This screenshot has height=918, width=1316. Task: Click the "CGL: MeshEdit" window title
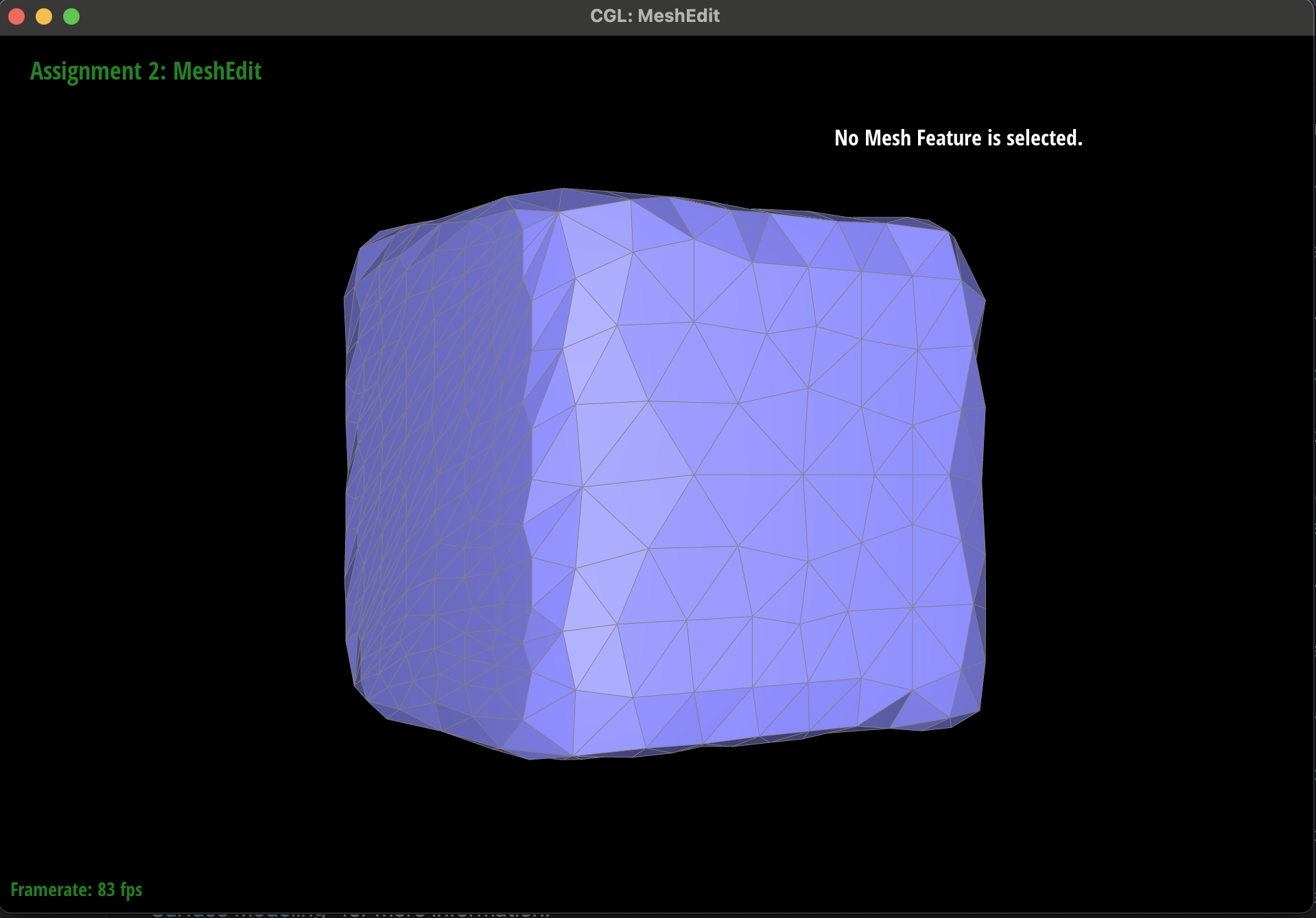pos(655,16)
